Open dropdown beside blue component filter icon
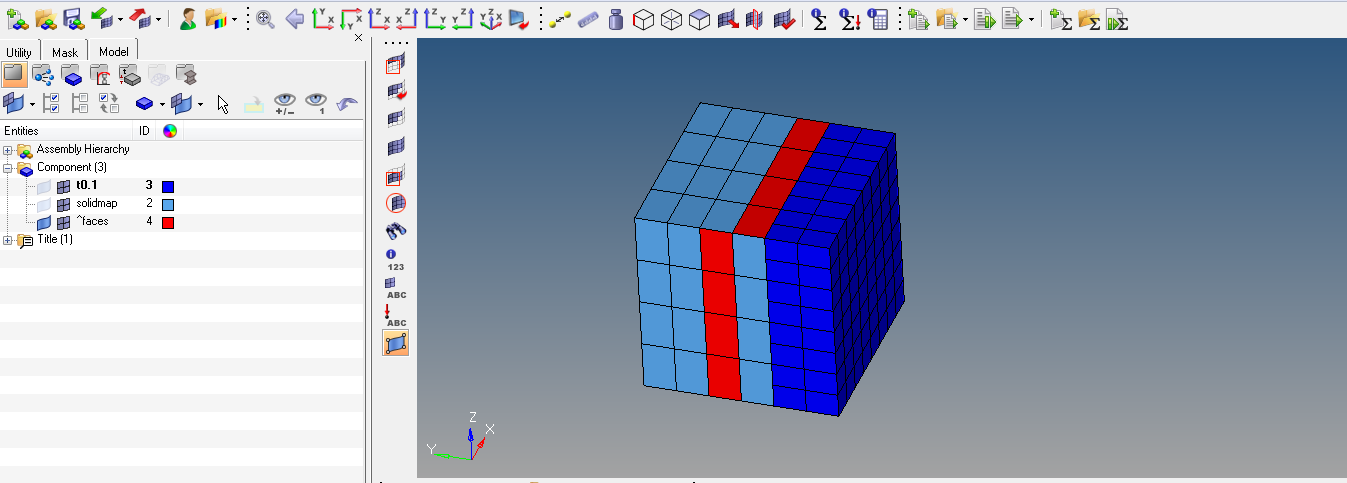 [x=161, y=104]
